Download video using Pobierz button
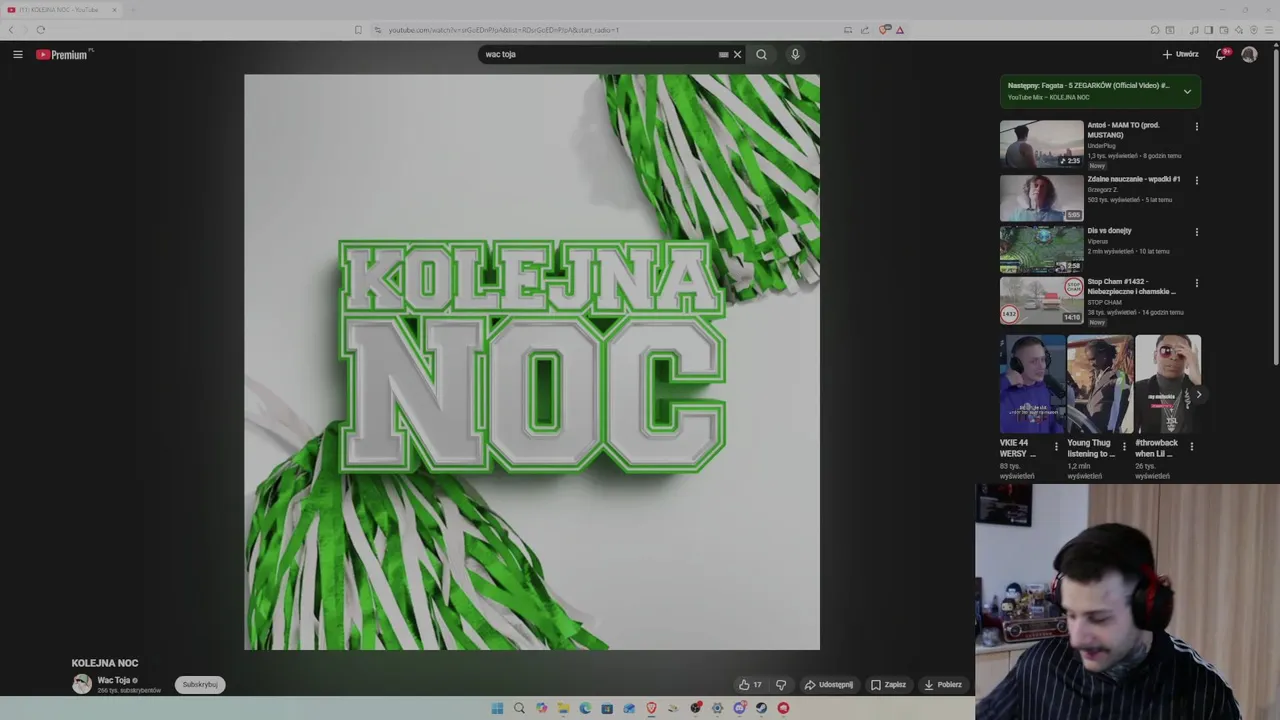Image resolution: width=1280 pixels, height=720 pixels. [x=943, y=685]
